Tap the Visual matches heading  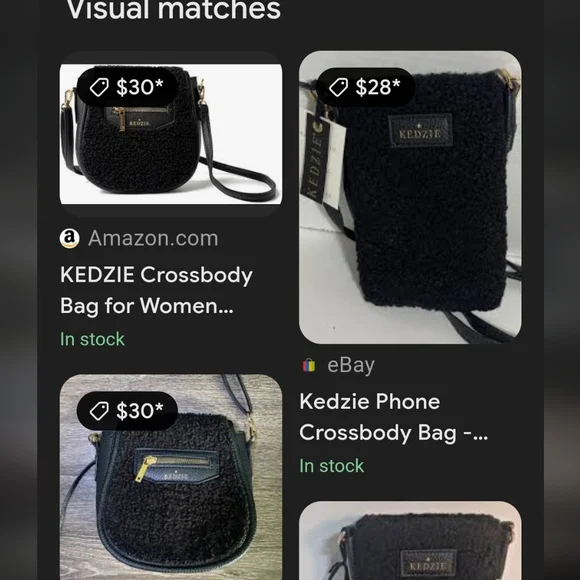173,9
